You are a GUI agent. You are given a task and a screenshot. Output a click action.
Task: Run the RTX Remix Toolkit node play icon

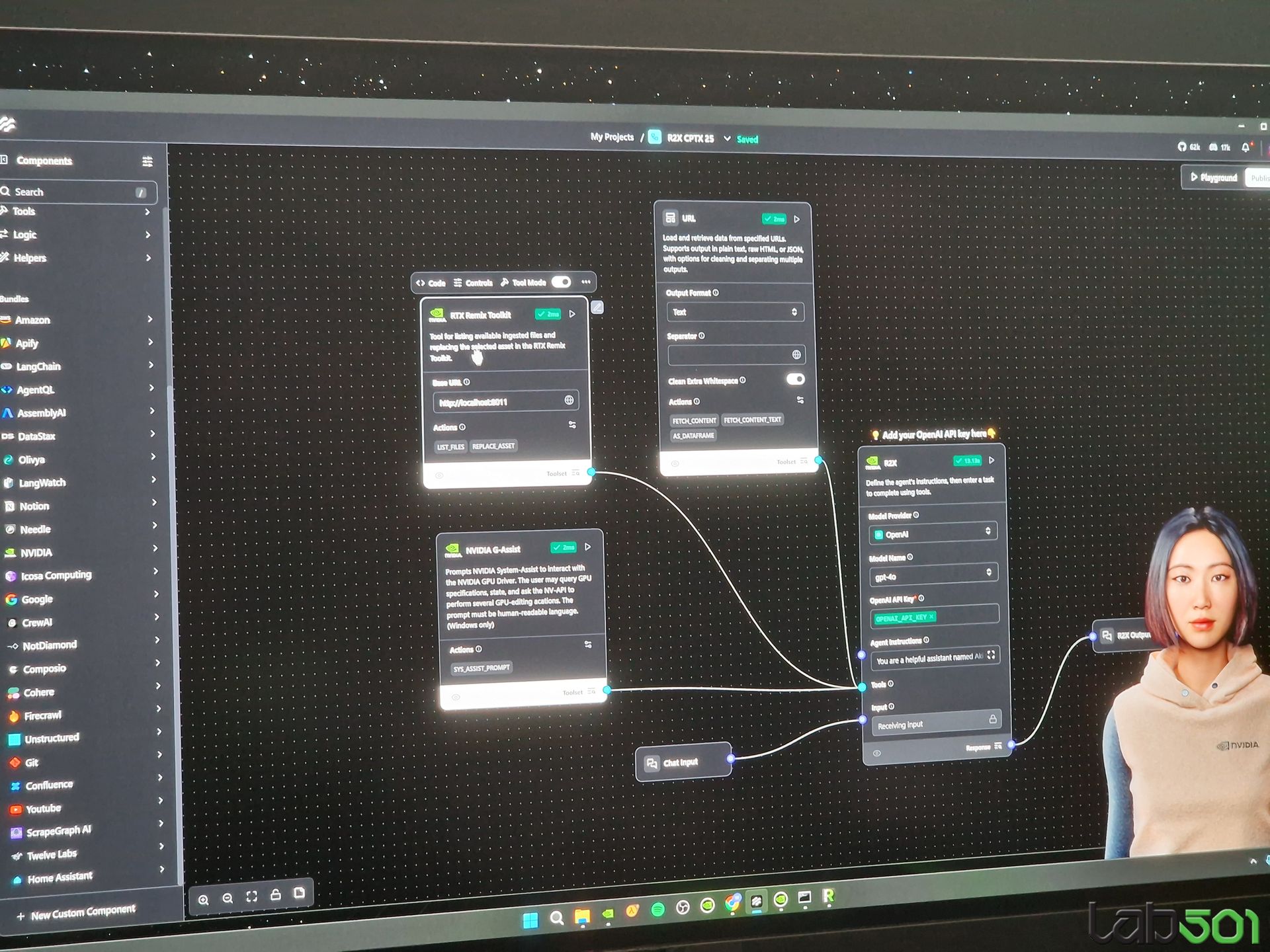[x=573, y=314]
